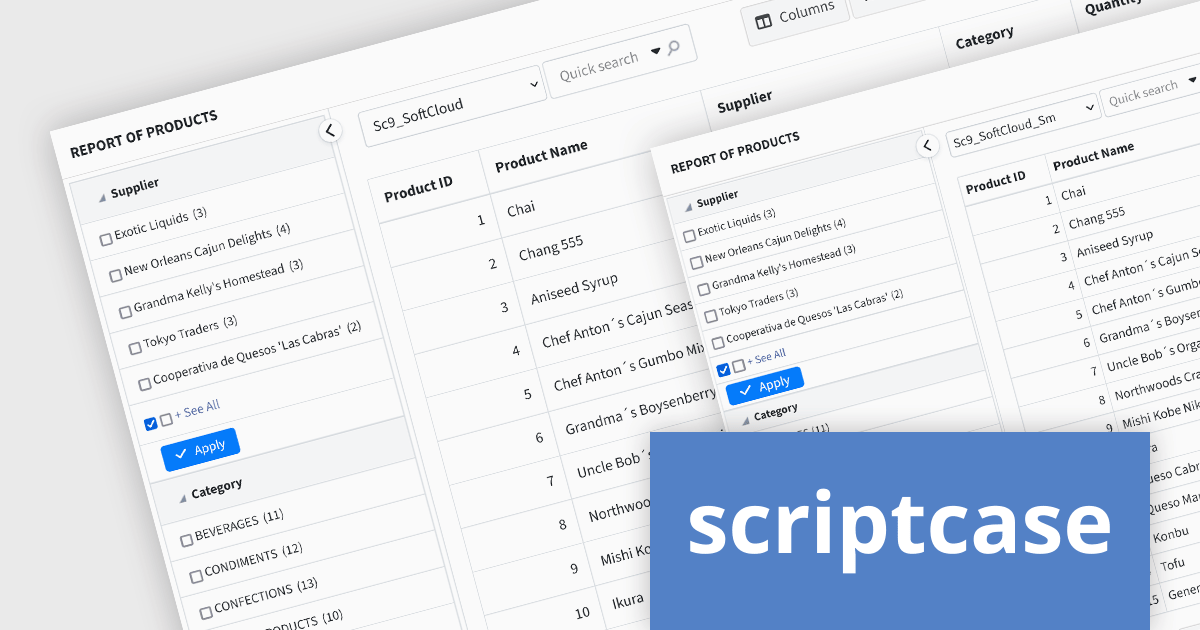This screenshot has width=1200, height=630.
Task: Click + See All in large report
Action: click(x=197, y=410)
